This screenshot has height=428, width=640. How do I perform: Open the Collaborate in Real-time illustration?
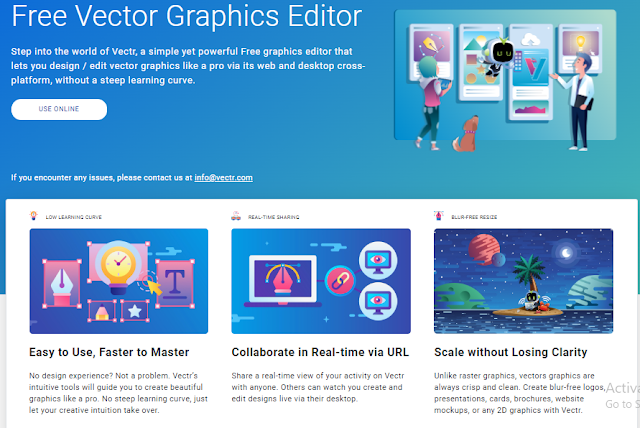click(x=321, y=281)
